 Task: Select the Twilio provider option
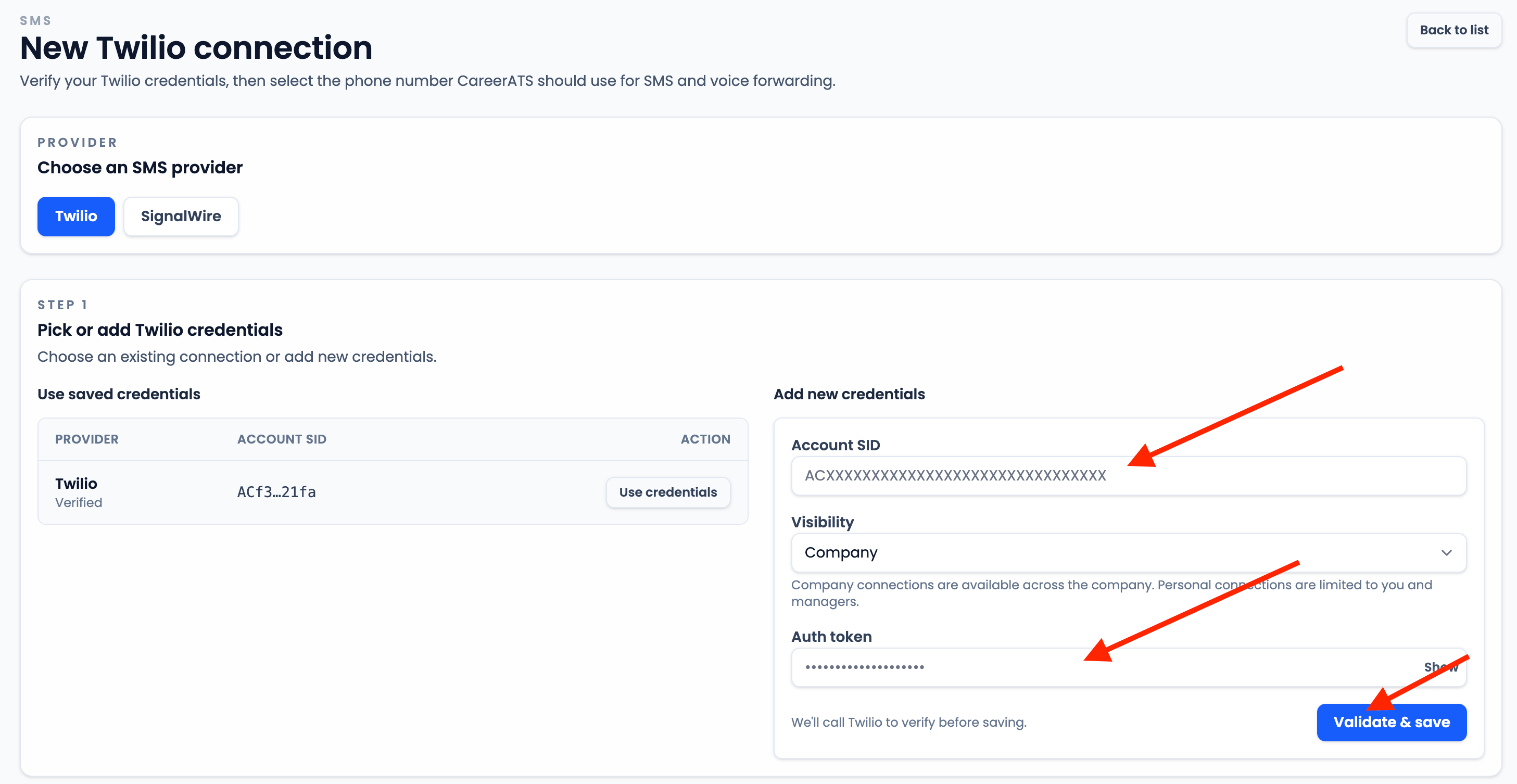tap(76, 216)
